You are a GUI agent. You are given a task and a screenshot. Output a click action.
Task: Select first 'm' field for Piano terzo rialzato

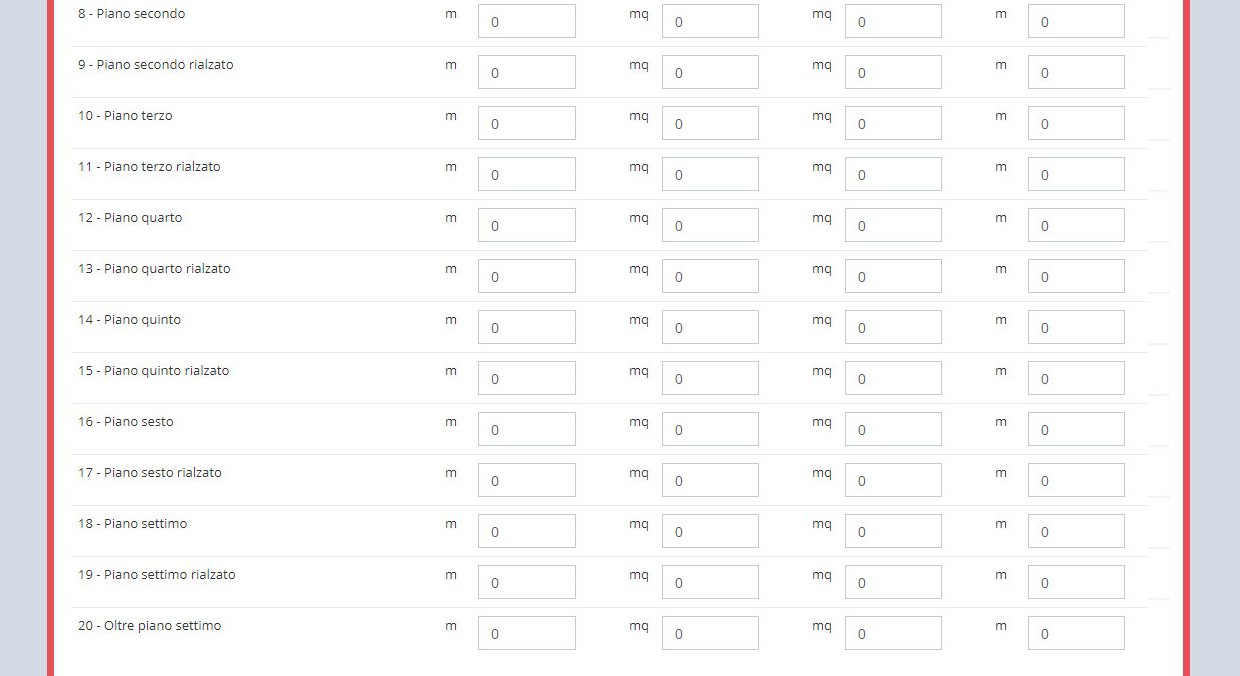point(526,174)
